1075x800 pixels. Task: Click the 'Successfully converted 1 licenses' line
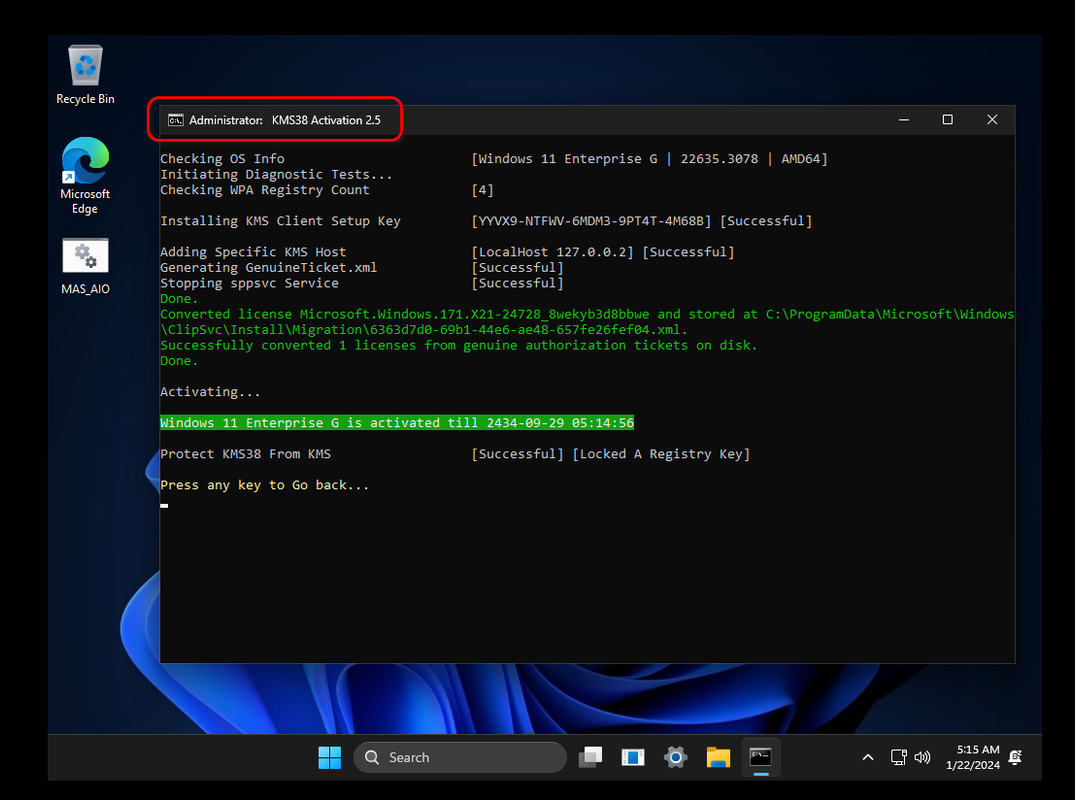[459, 346]
